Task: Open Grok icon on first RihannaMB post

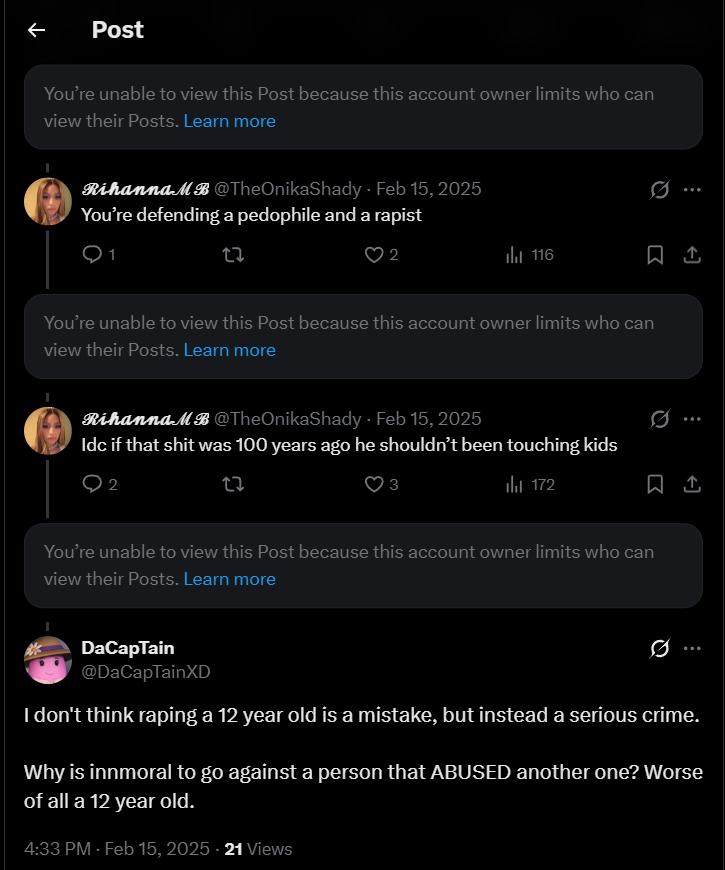Action: tap(660, 190)
